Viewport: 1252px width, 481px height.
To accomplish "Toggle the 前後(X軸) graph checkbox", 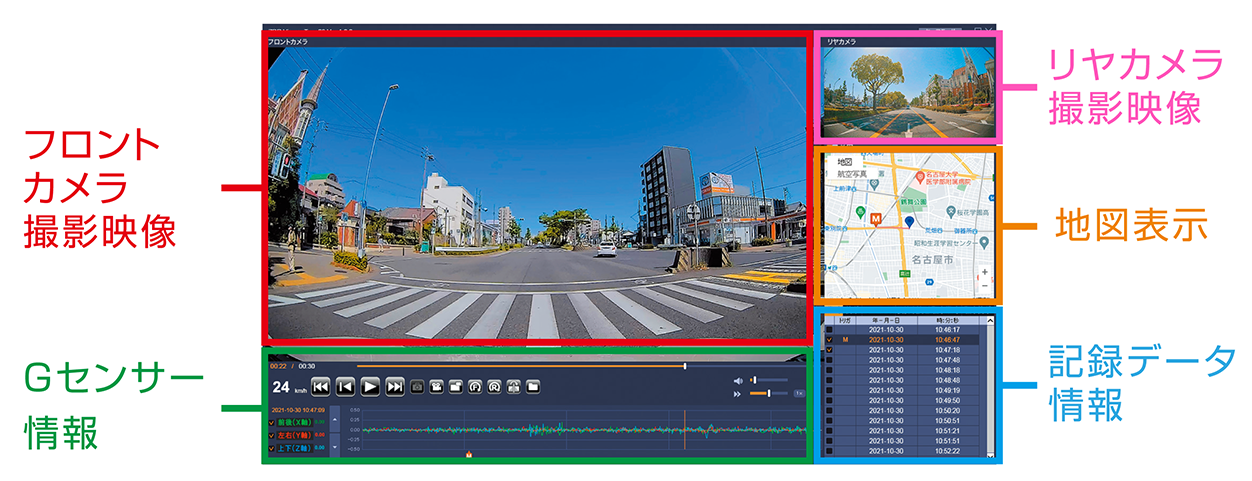I will [274, 422].
